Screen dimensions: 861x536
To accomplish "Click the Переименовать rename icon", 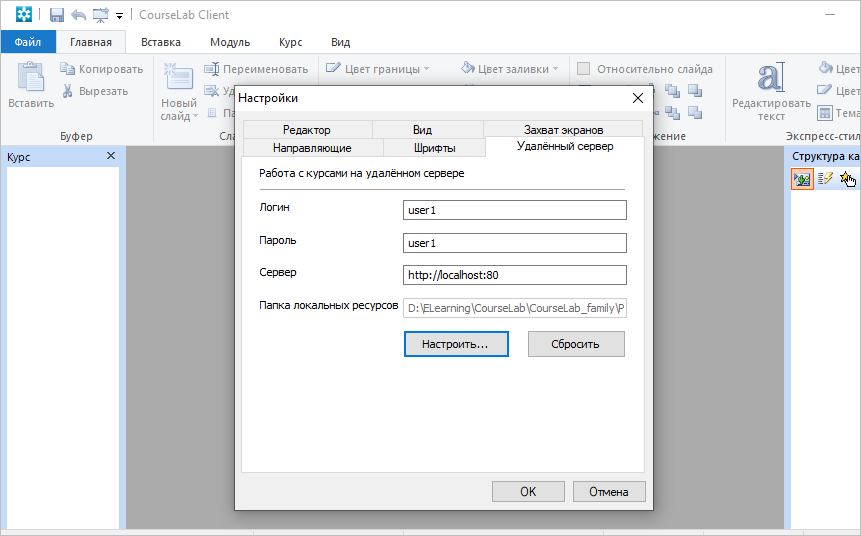I will coord(211,69).
